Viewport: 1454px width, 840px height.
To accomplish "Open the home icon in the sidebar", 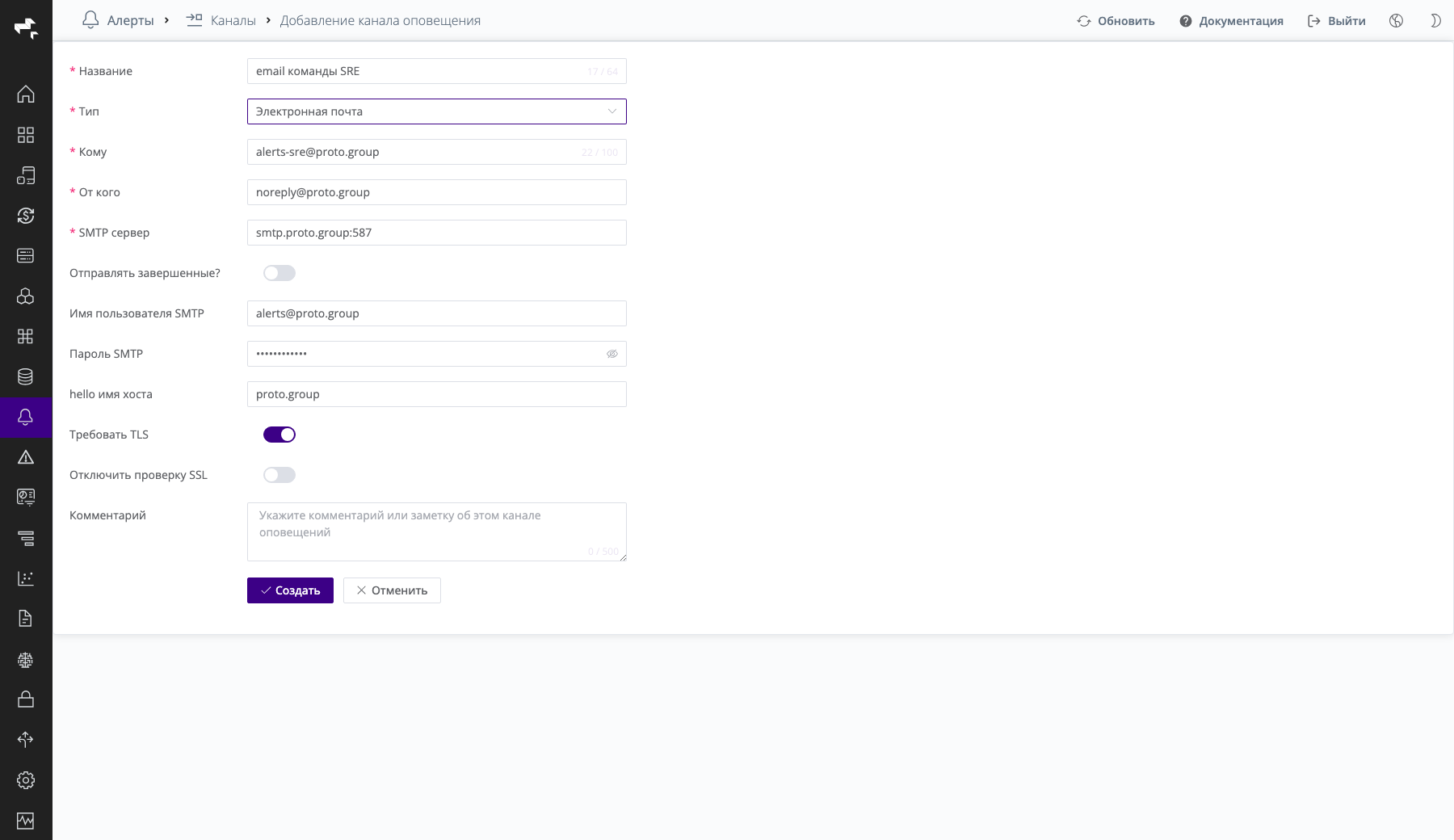I will pos(26,94).
